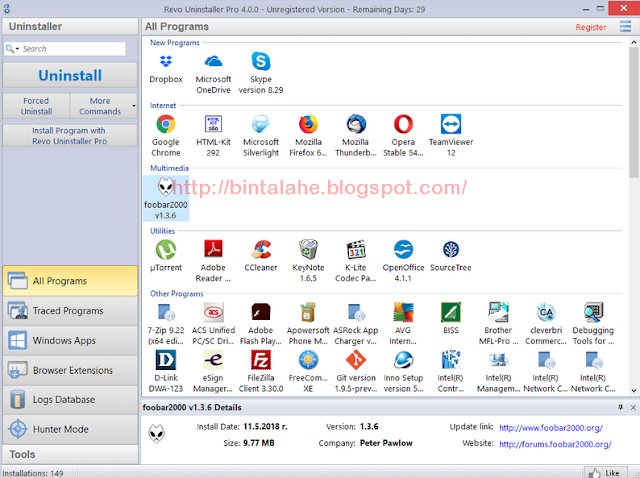Click the red Register link
The width and height of the screenshot is (640, 478).
tap(591, 27)
